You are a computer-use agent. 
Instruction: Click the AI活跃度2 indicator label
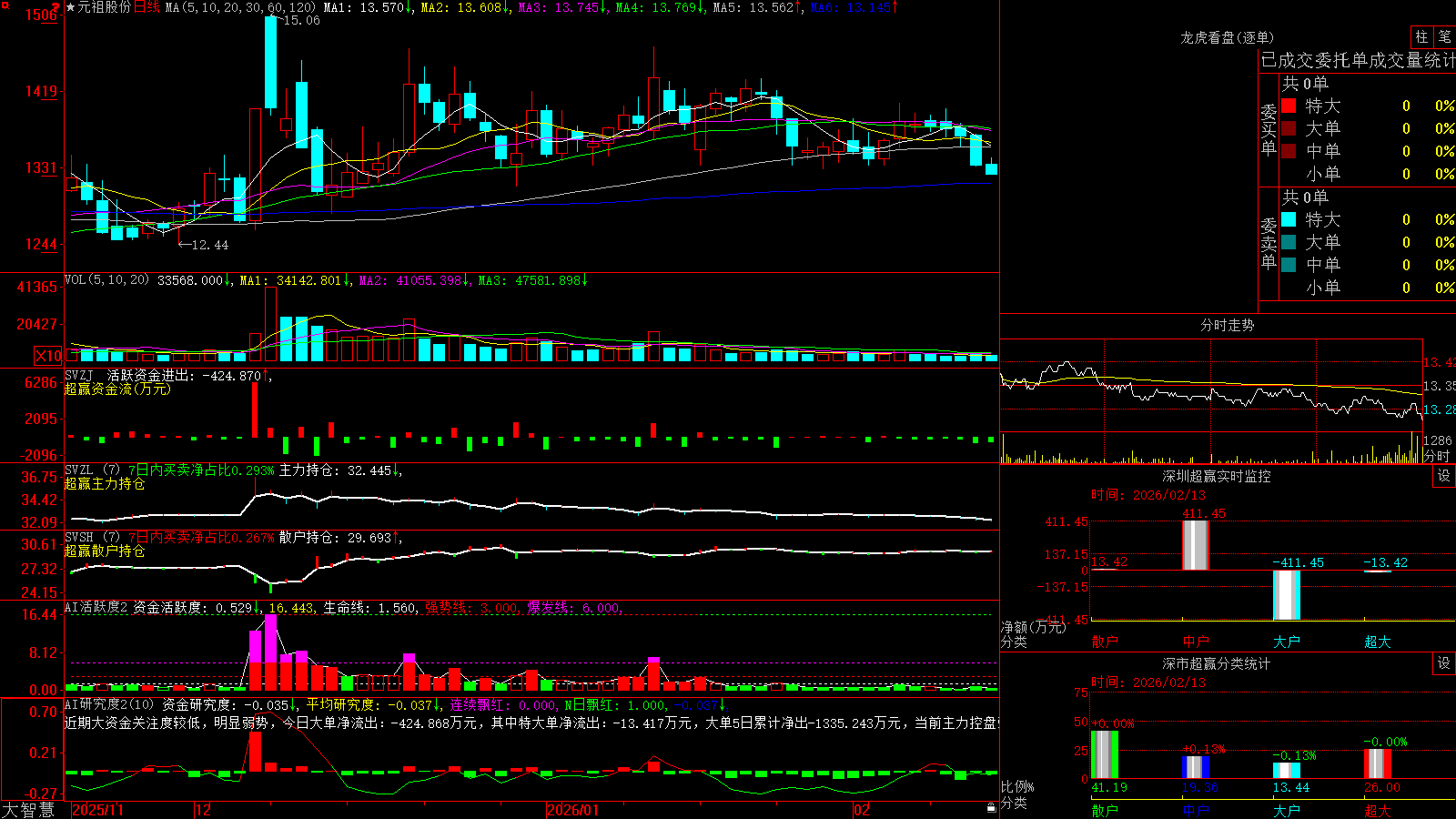[96, 608]
